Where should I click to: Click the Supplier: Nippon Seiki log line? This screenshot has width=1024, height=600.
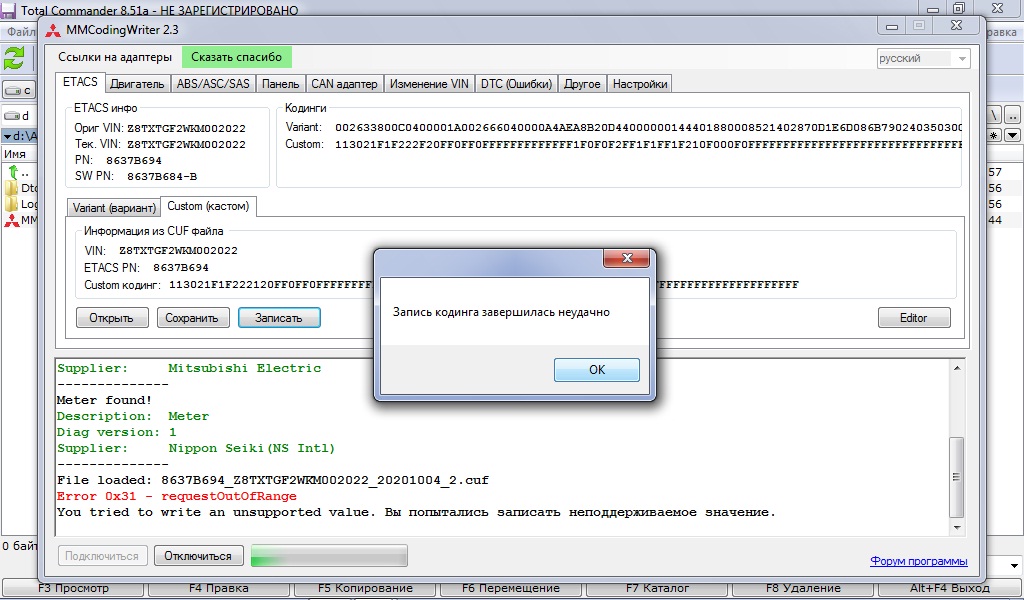196,449
